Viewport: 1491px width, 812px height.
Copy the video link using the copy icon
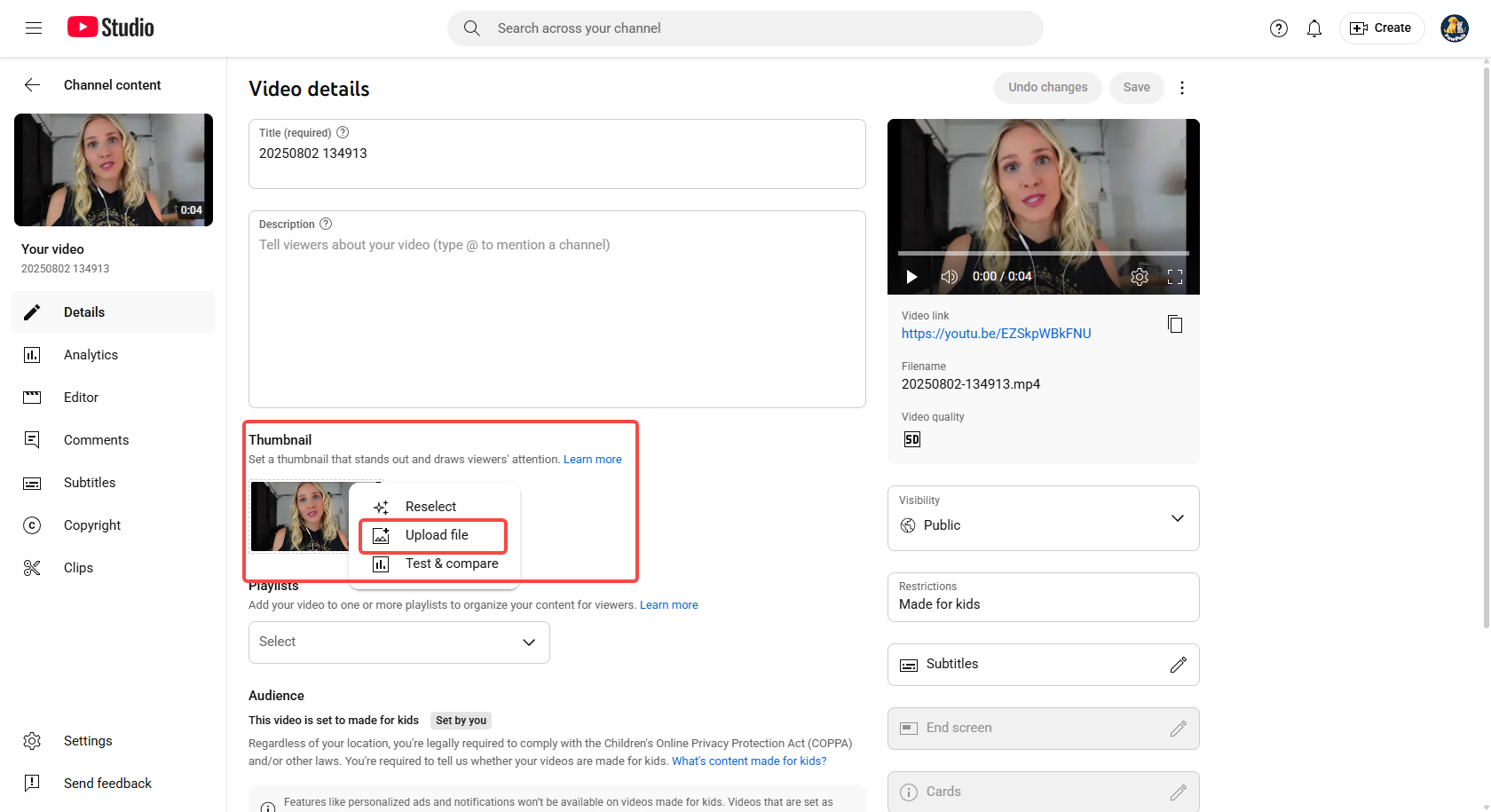[1175, 324]
